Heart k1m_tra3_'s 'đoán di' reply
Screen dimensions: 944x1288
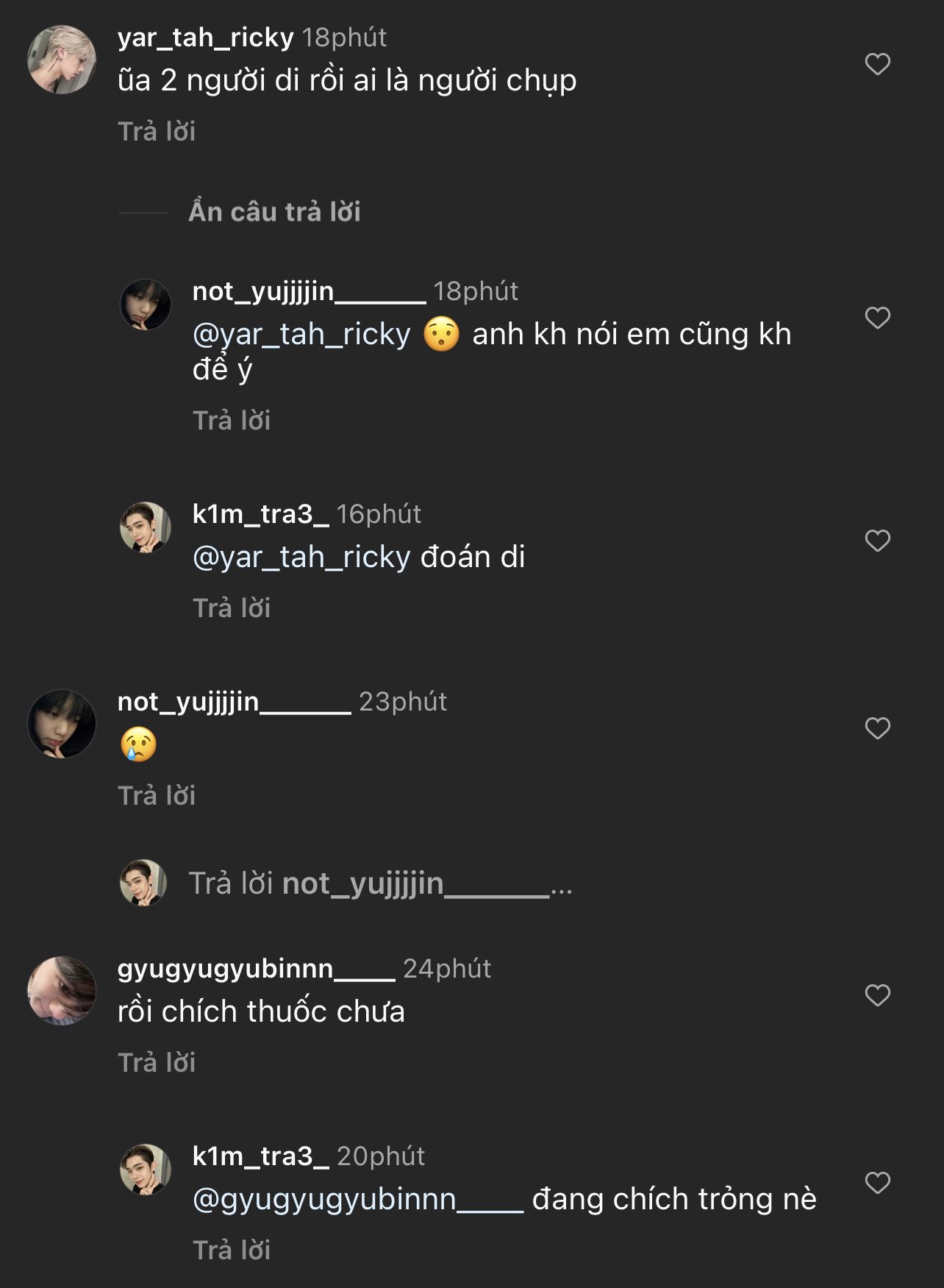877,541
